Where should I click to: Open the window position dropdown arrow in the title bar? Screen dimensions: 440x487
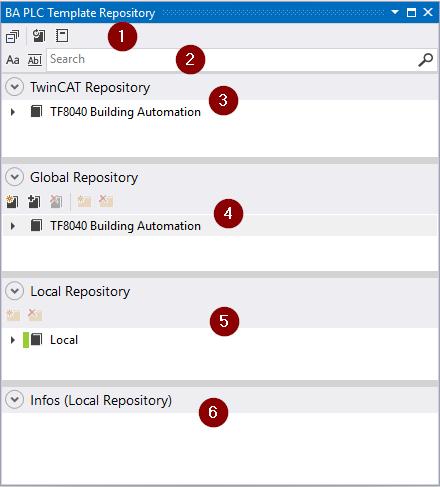point(395,12)
